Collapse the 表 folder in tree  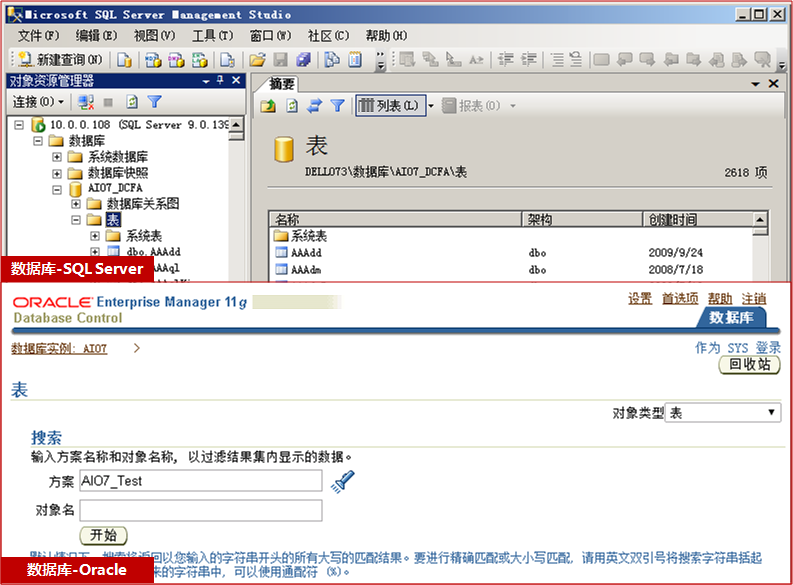coord(76,220)
